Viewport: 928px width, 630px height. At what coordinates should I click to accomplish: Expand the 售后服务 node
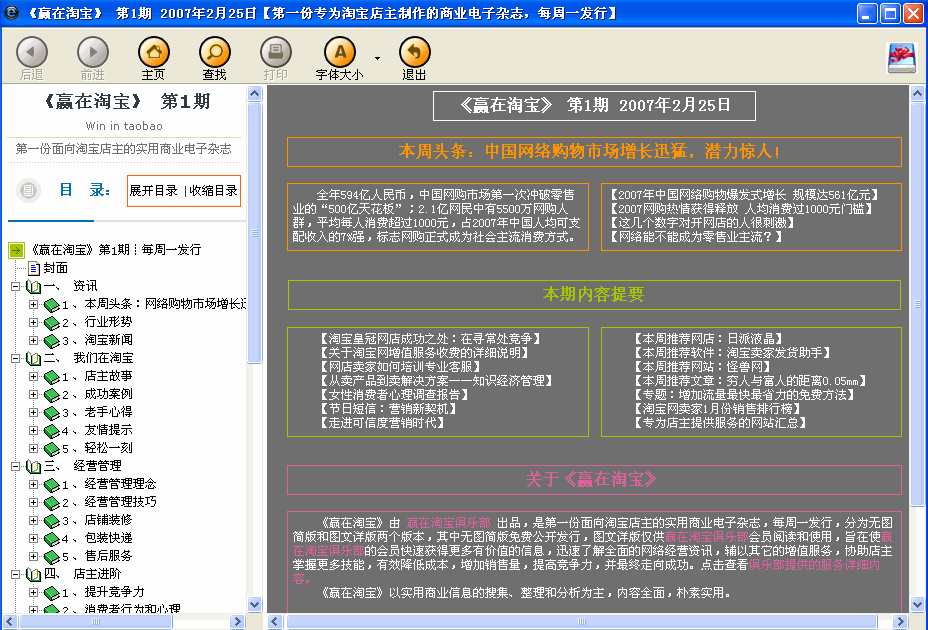34,557
